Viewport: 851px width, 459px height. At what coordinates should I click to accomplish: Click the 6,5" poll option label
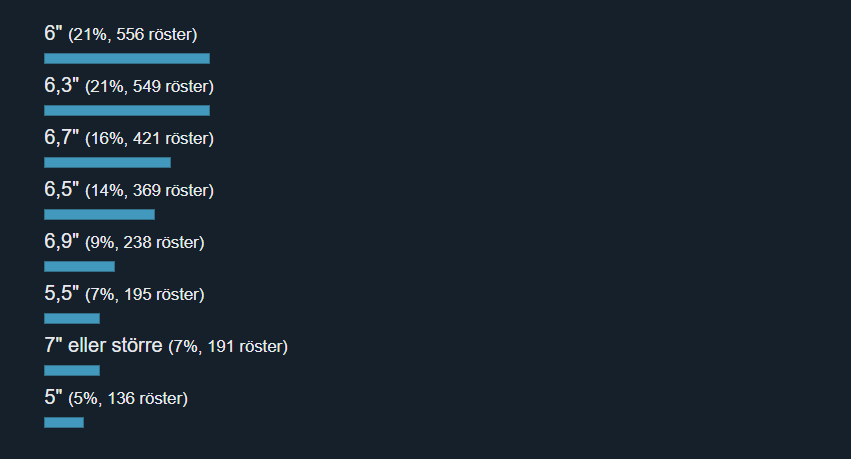(x=61, y=190)
